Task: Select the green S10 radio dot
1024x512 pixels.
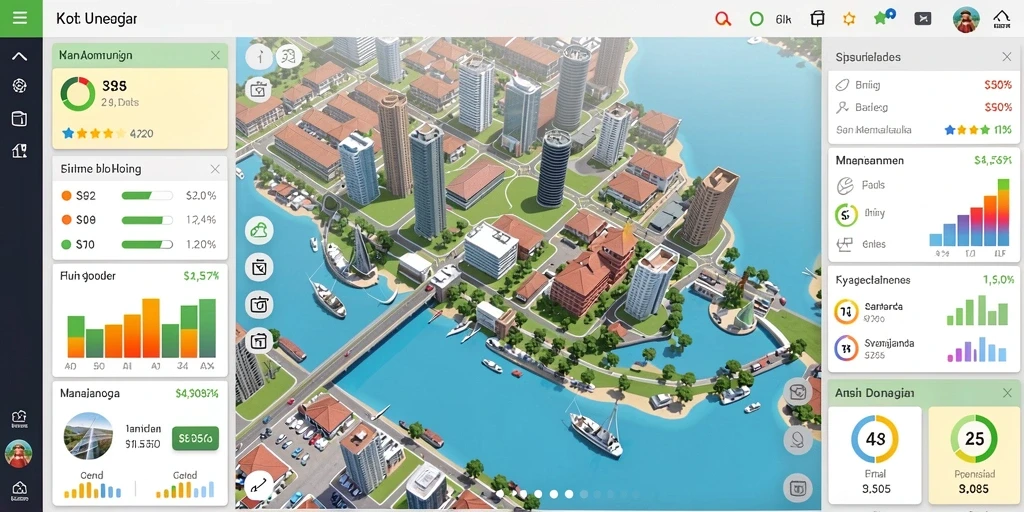Action: (66, 244)
